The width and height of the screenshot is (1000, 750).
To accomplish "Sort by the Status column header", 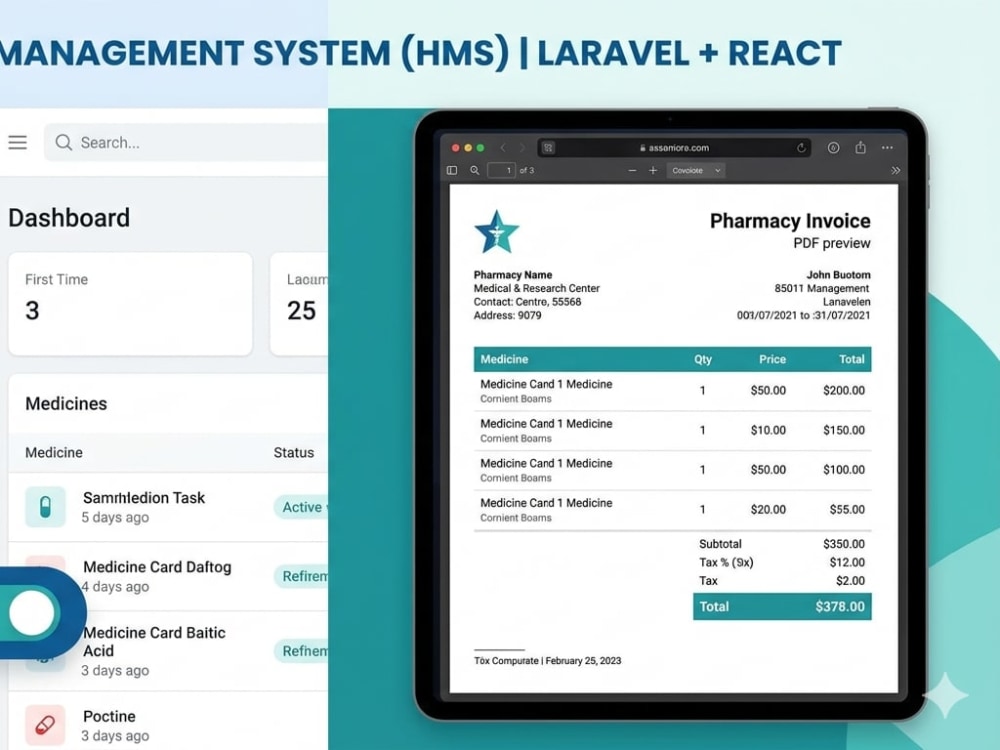I will click(x=293, y=452).
